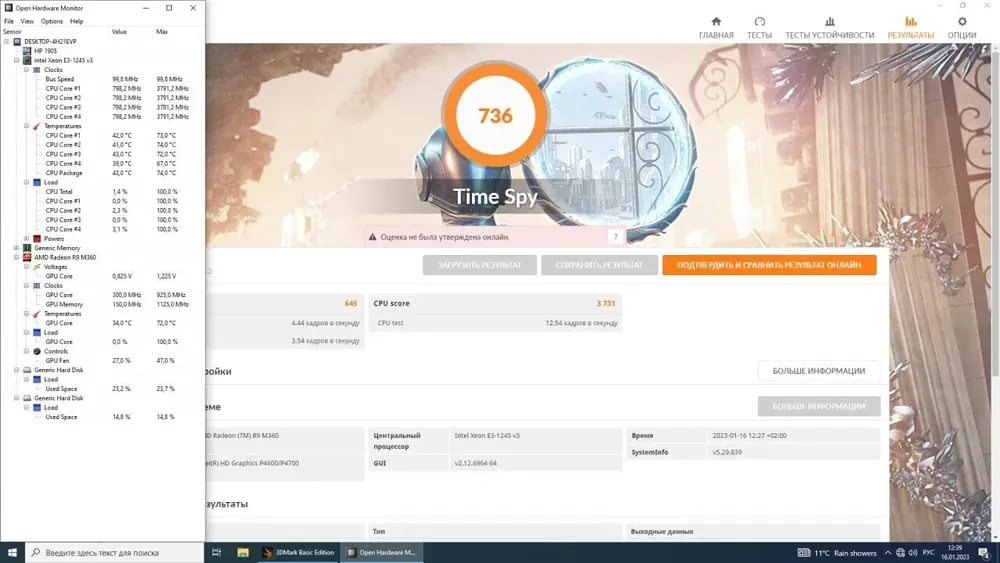This screenshot has height=563, width=1000.
Task: Switch to 3DMark Basic Edition taskbar button
Action: pyautogui.click(x=298, y=552)
